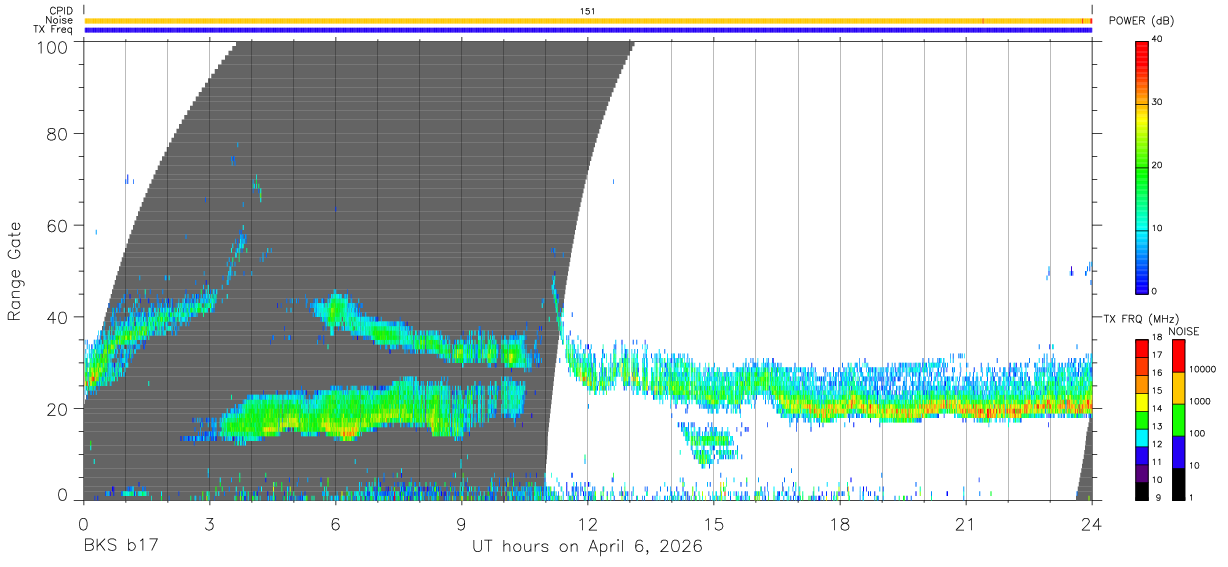1228x567 pixels.
Task: Click the CPID value 151
Action: tap(588, 11)
